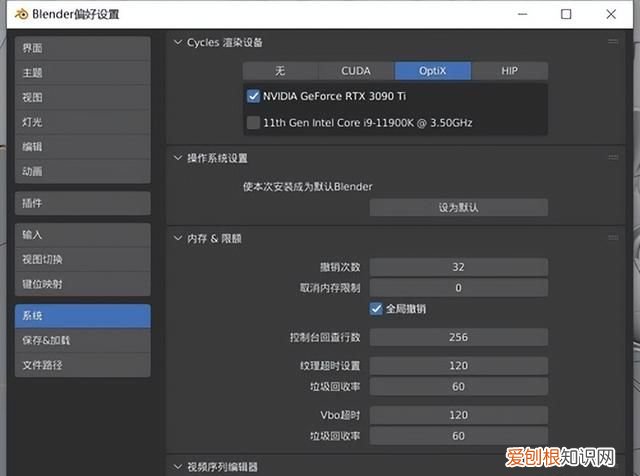The height and width of the screenshot is (476, 640).
Task: Click the Vbo超时 field showing 120
Action: 459,415
